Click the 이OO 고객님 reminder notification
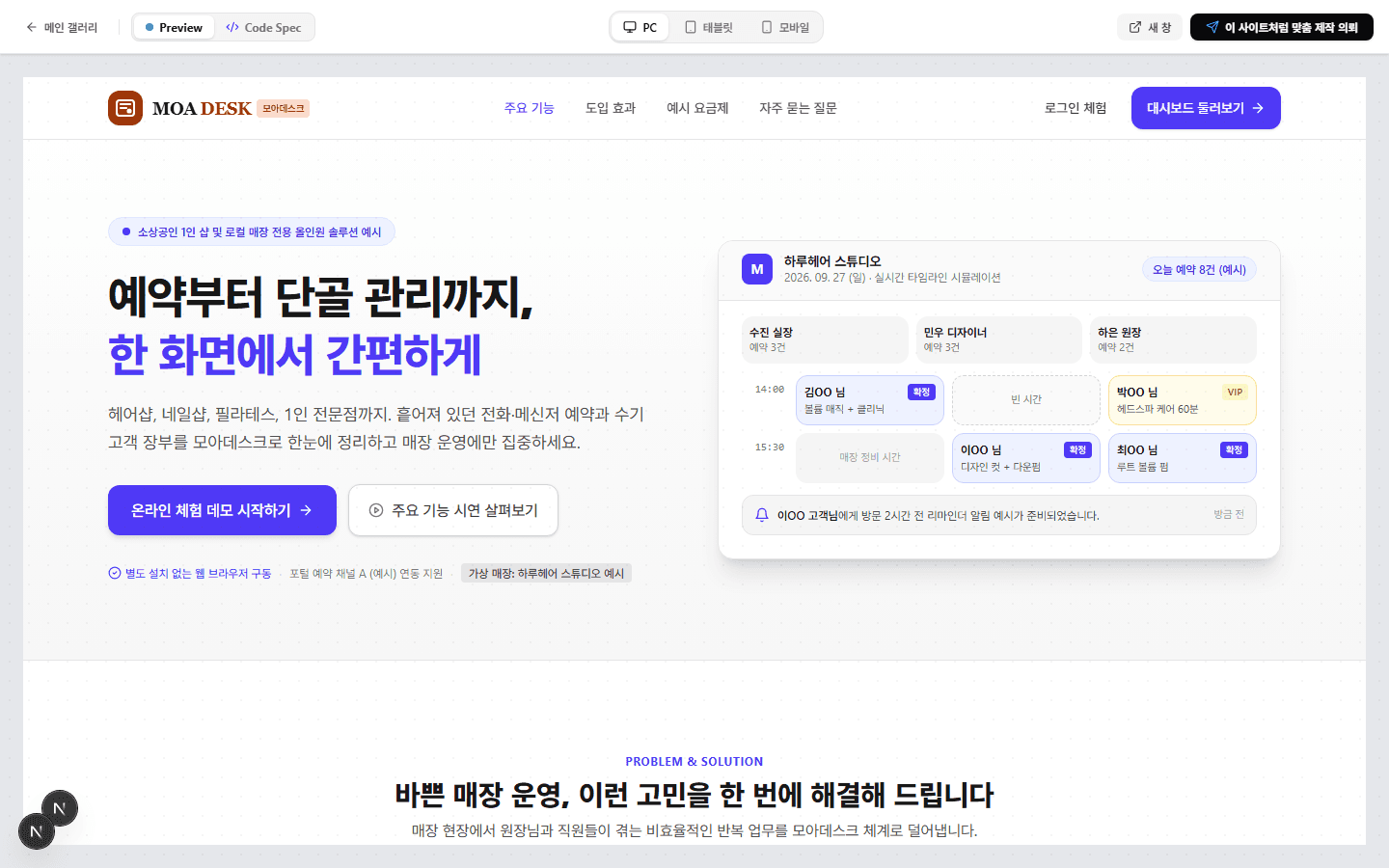This screenshot has width=1389, height=868. tap(999, 515)
